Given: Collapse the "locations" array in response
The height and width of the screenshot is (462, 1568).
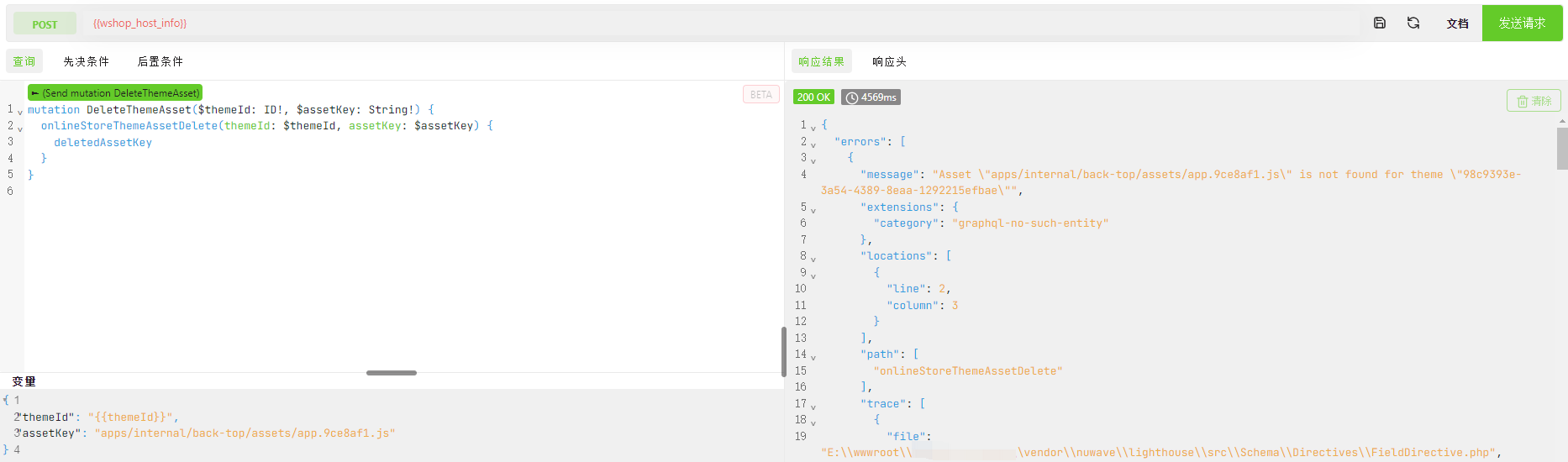Looking at the screenshot, I should (x=813, y=259).
